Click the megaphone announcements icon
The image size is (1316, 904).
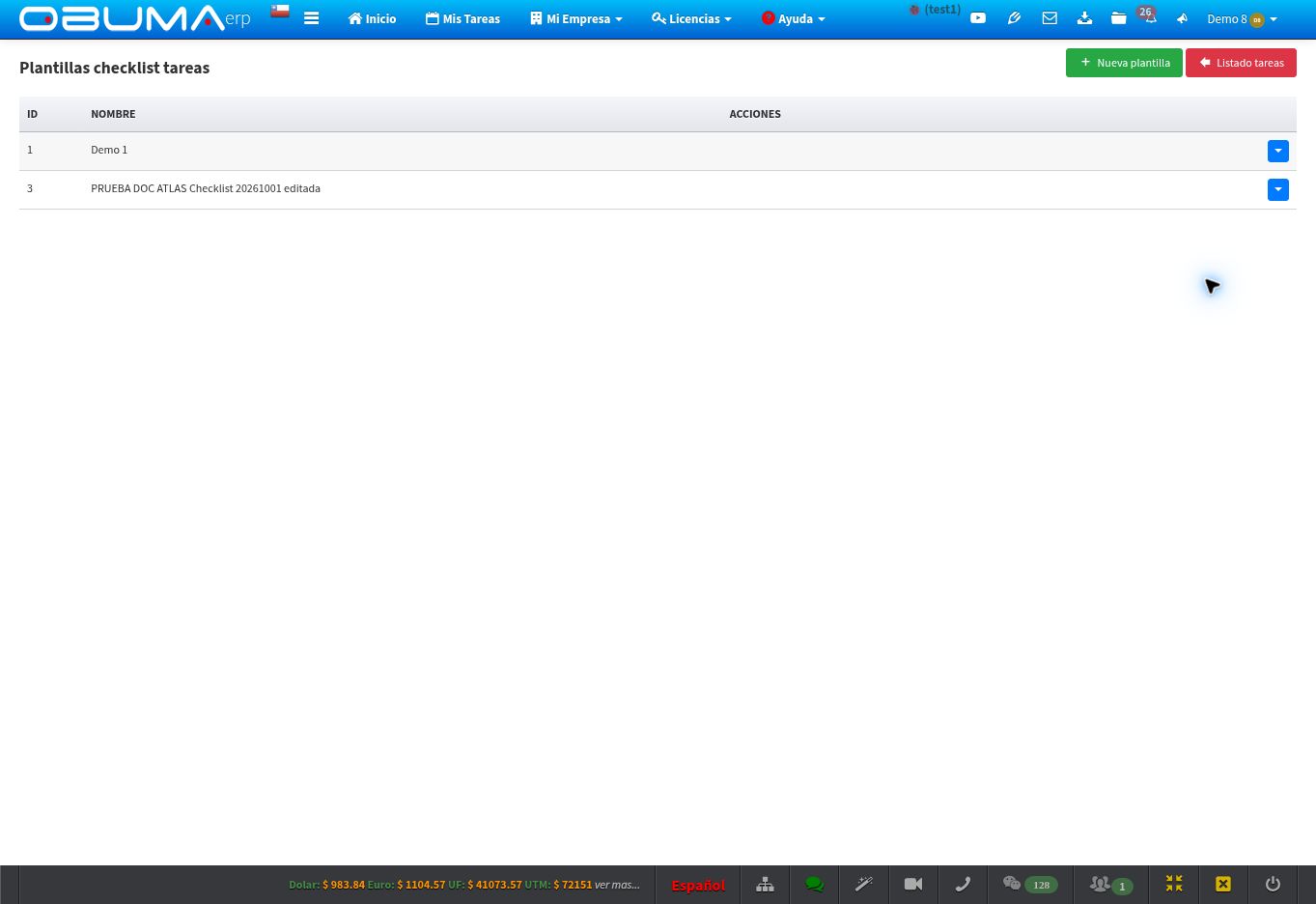tap(1182, 18)
